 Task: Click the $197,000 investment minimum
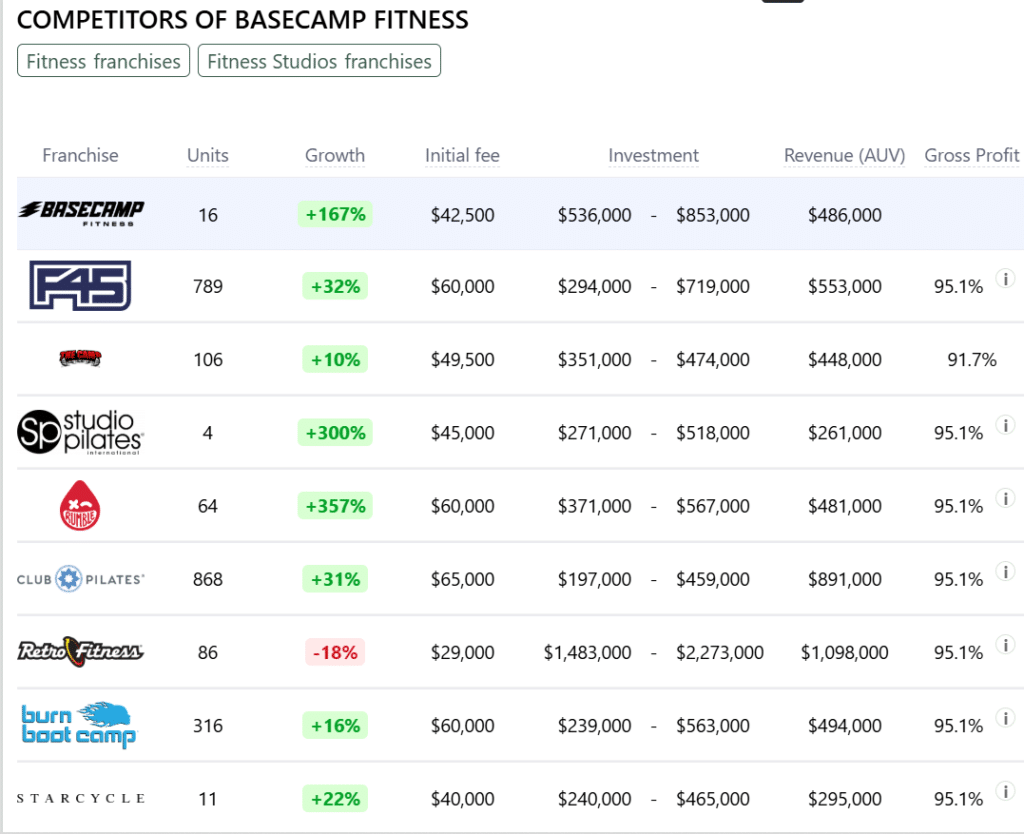pos(594,579)
